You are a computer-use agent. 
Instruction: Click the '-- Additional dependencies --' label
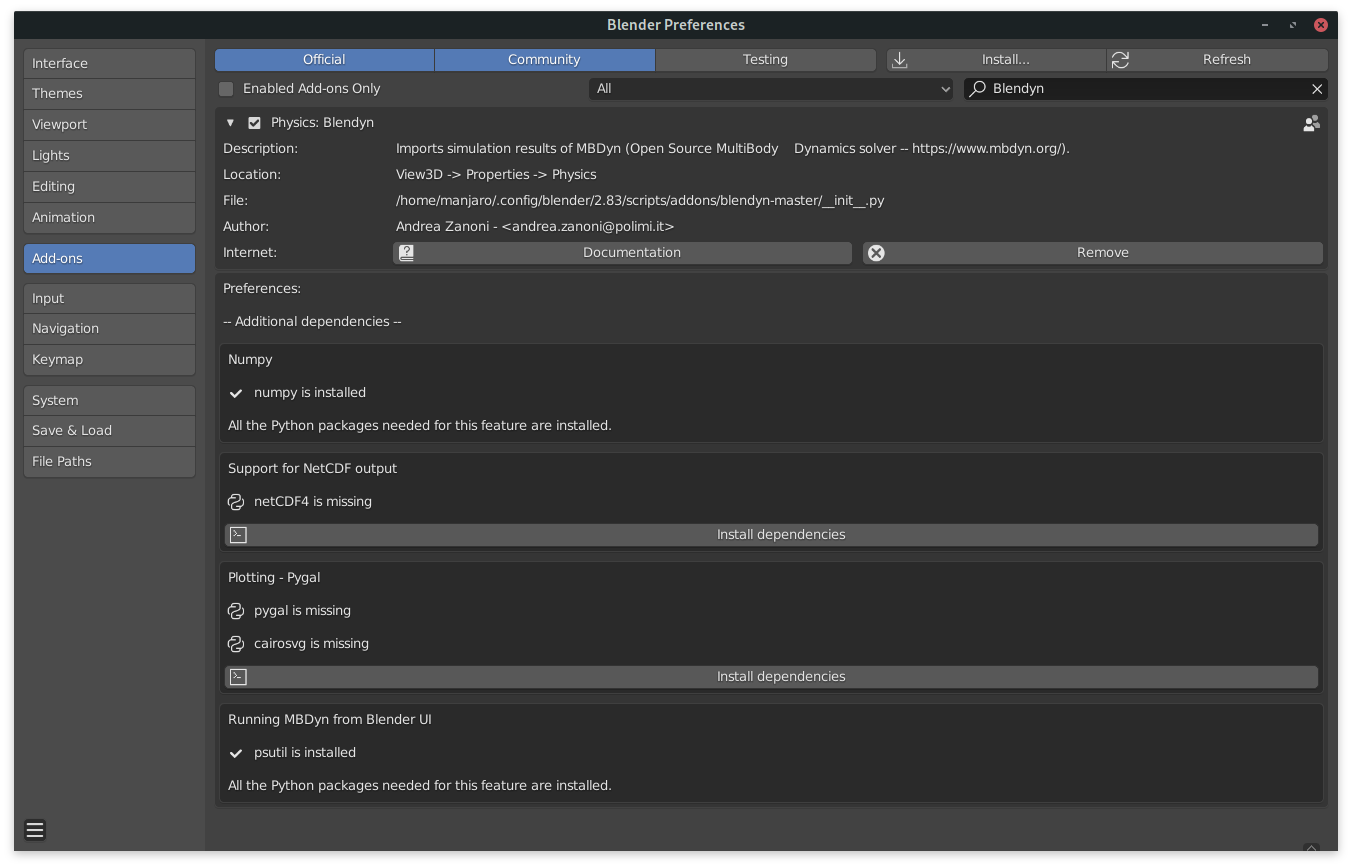point(312,322)
